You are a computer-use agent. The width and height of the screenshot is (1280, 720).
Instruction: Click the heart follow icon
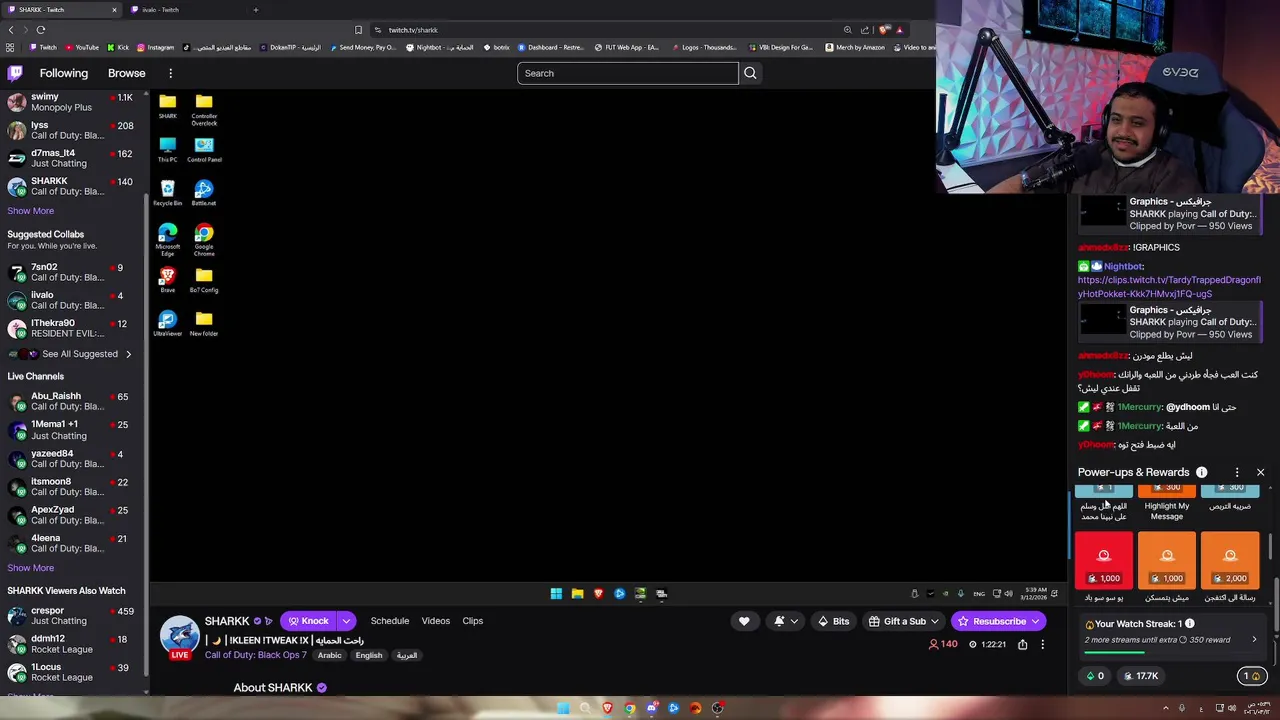[744, 621]
